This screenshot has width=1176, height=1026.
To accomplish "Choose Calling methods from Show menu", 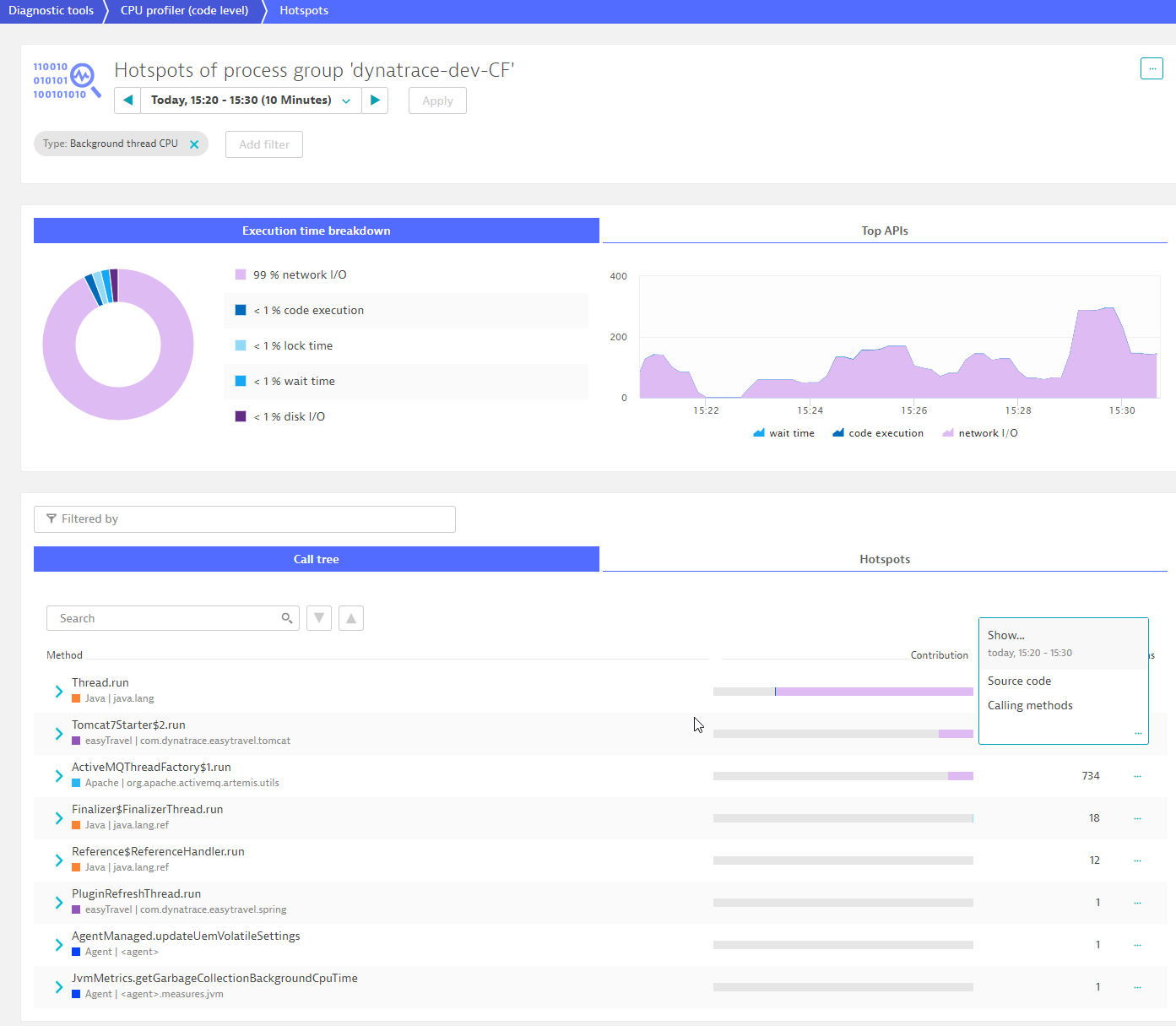I will tap(1030, 705).
